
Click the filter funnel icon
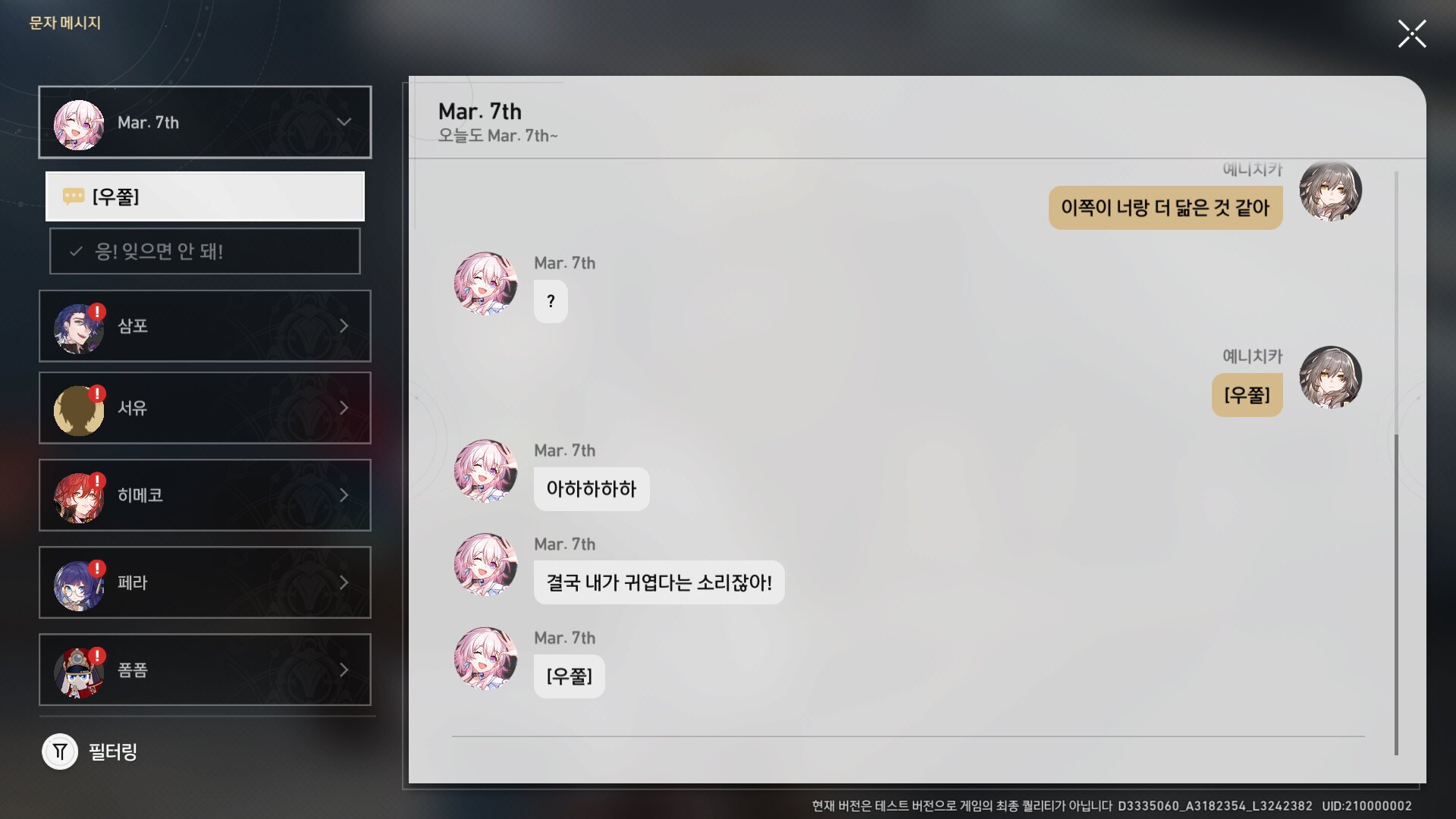pyautogui.click(x=60, y=752)
